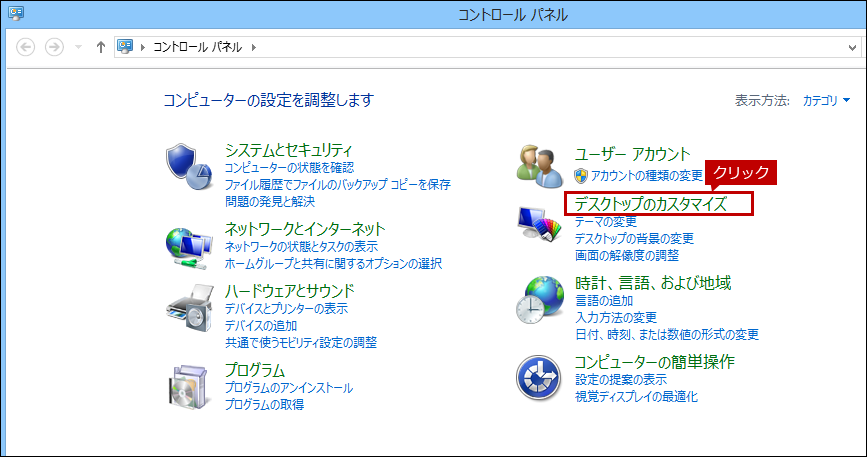This screenshot has height=457, width=867.
Task: Expand the address bar history dropdown
Action: tap(853, 48)
